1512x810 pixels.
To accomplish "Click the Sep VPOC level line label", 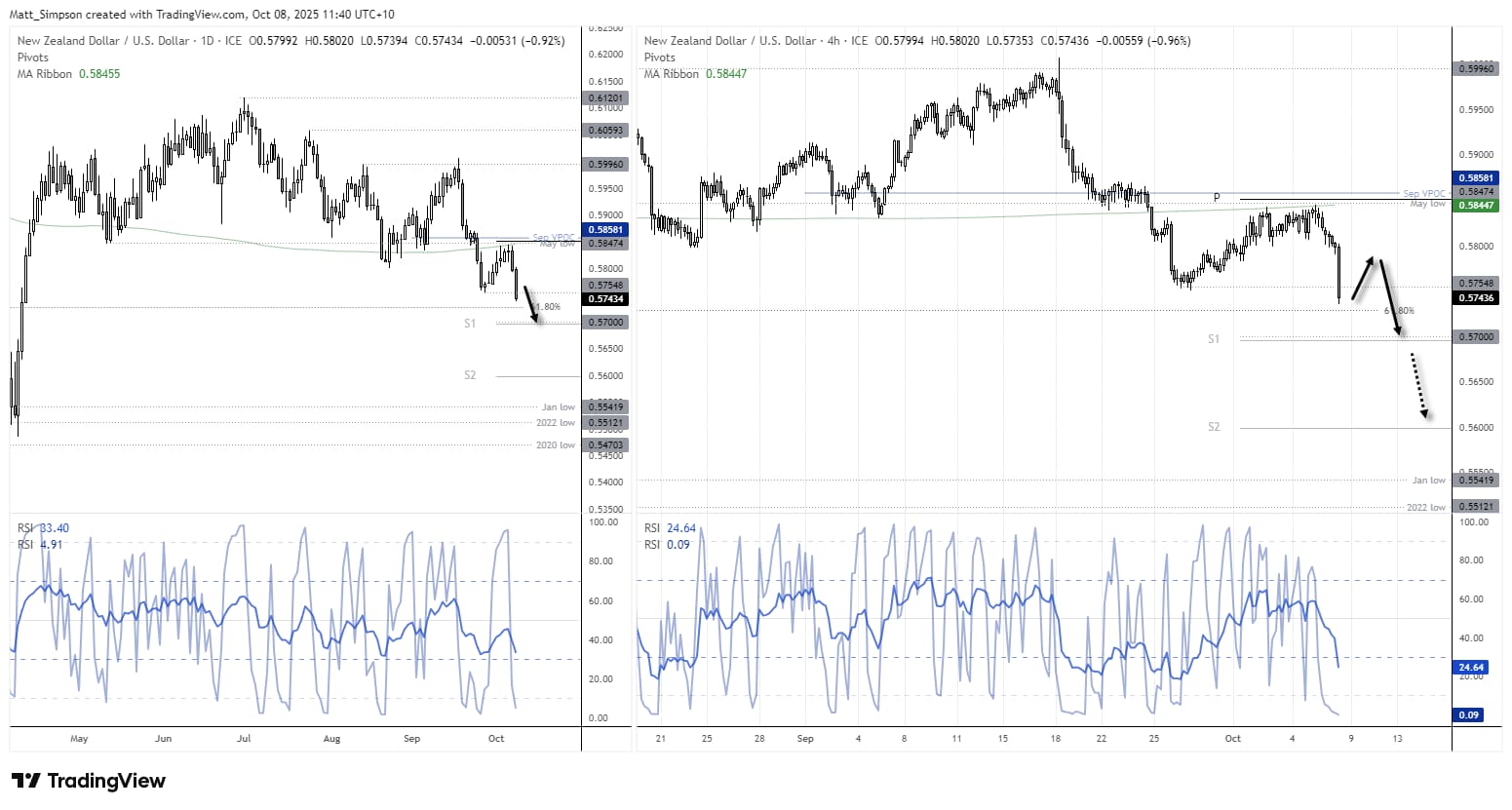I will coord(552,237).
